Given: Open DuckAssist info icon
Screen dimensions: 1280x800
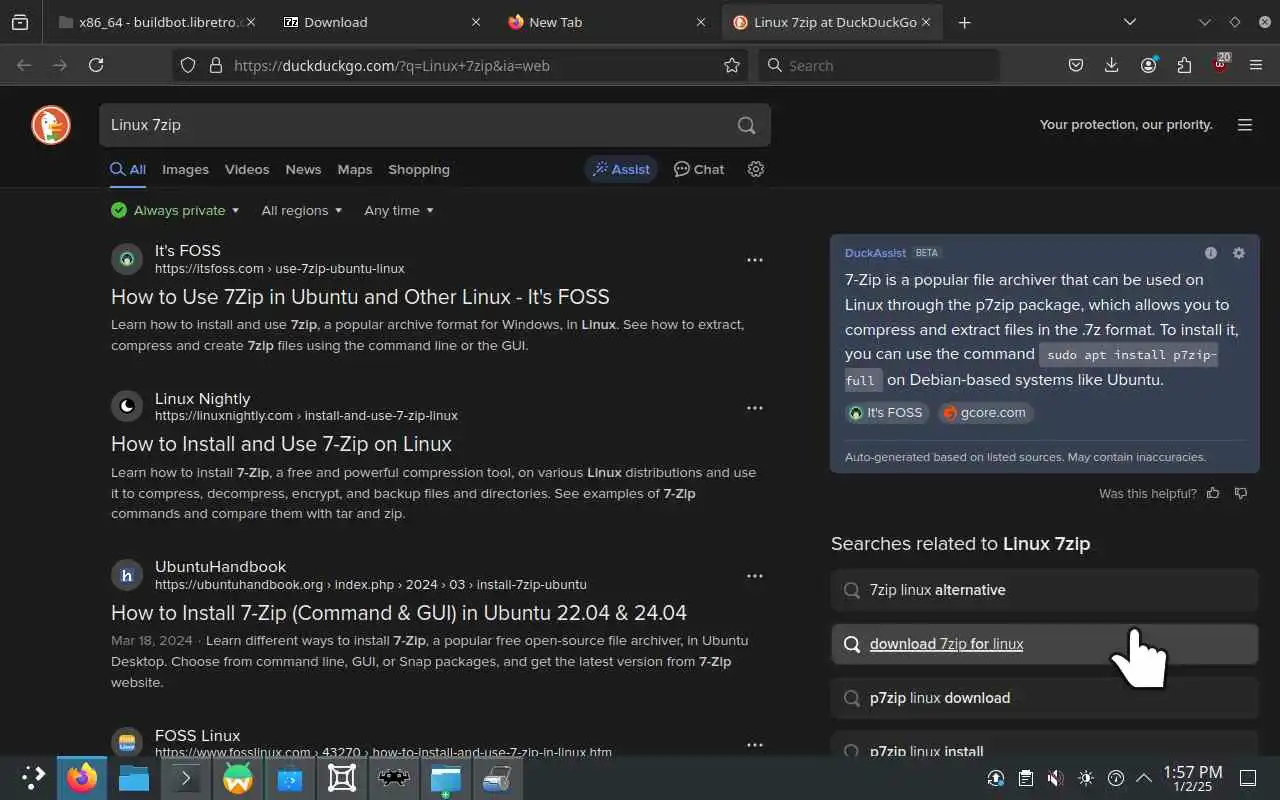Looking at the screenshot, I should (x=1211, y=253).
